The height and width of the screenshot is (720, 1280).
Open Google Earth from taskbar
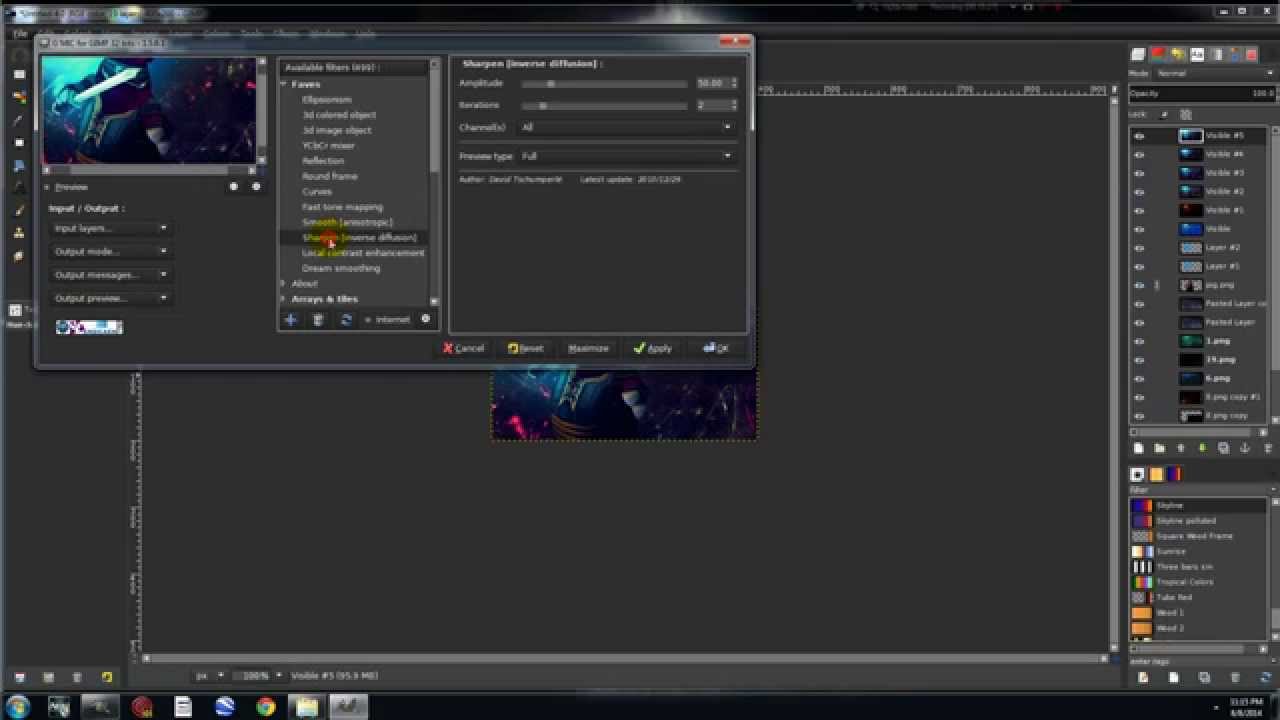click(x=224, y=707)
